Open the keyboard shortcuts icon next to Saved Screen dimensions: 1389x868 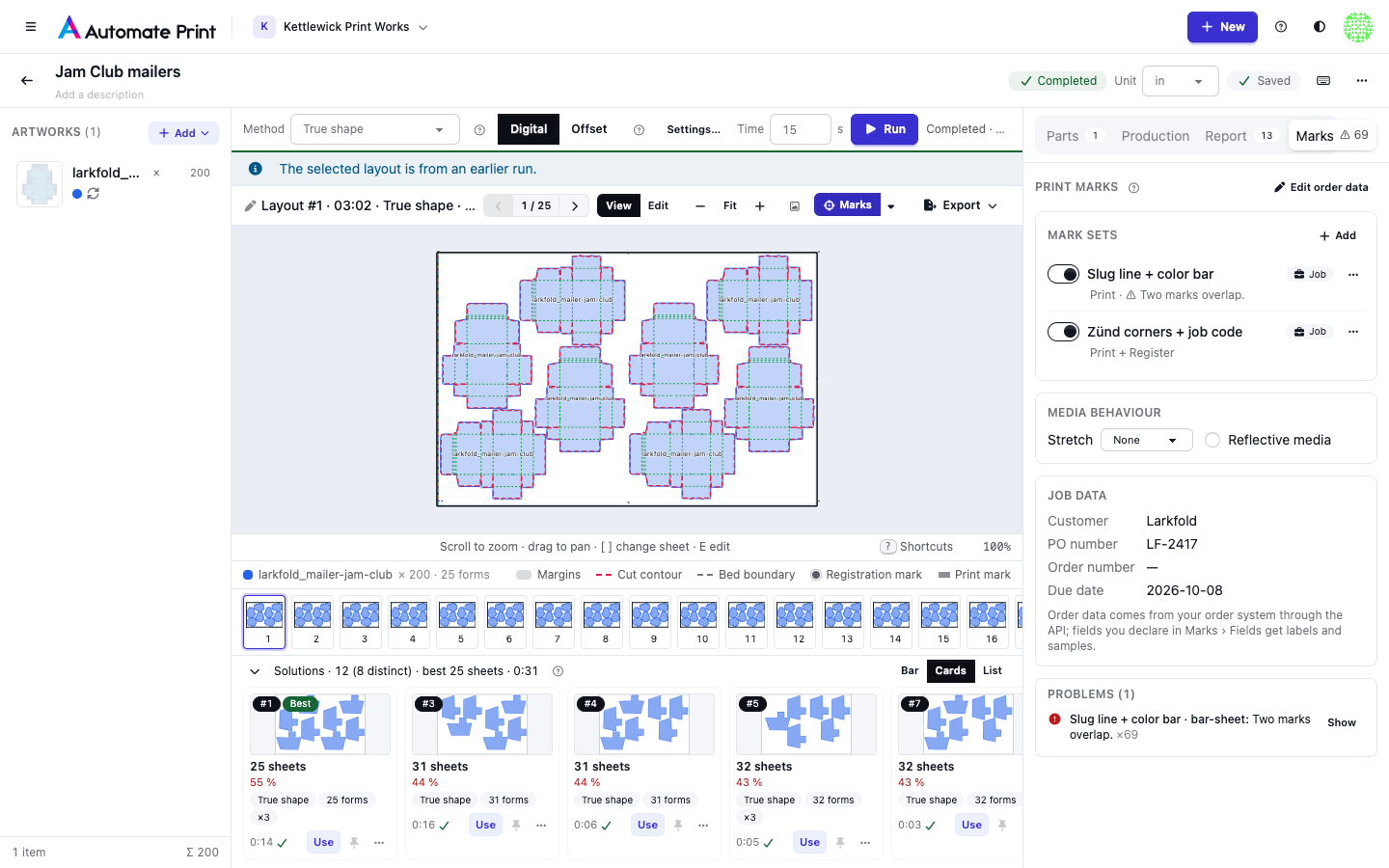(1323, 81)
